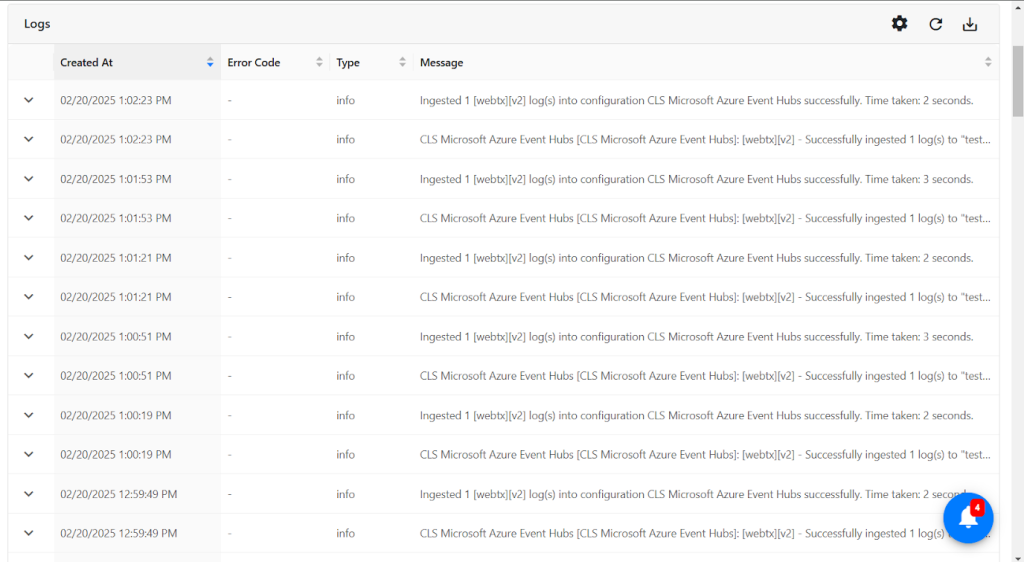
Task: Sort by Type column
Action: (402, 63)
